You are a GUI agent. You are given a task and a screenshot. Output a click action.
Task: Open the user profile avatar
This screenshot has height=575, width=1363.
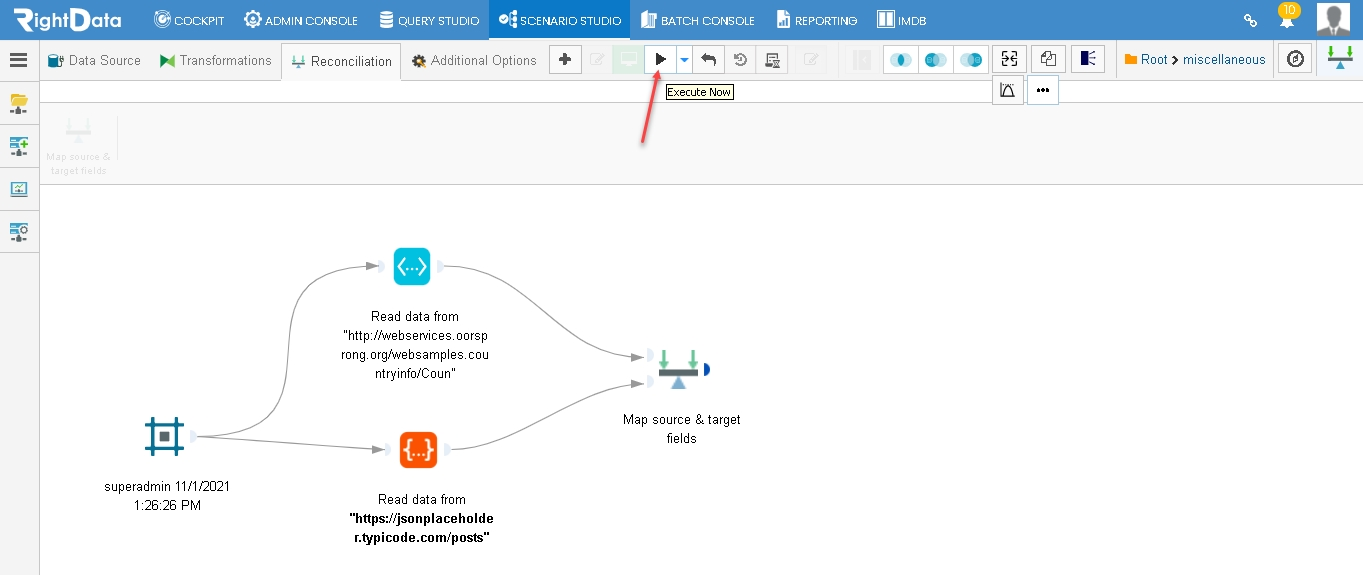click(x=1333, y=19)
